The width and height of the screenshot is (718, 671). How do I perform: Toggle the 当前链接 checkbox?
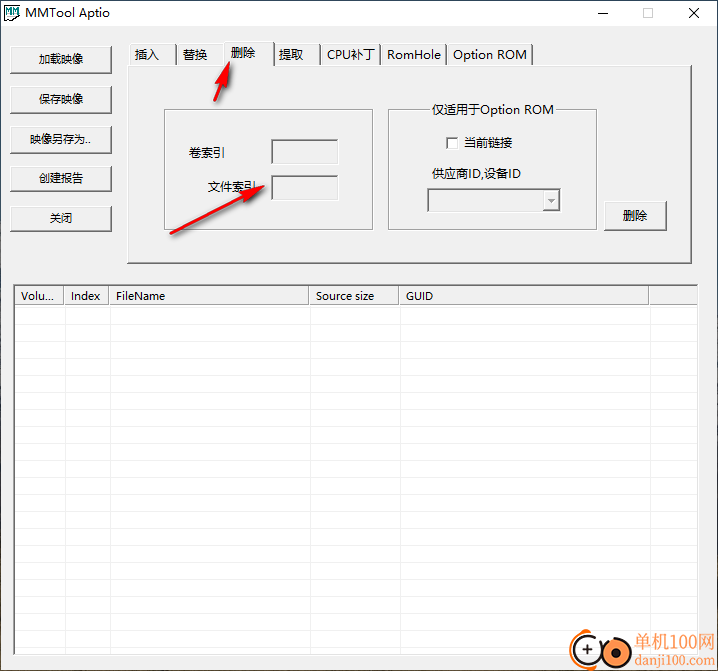tap(452, 143)
